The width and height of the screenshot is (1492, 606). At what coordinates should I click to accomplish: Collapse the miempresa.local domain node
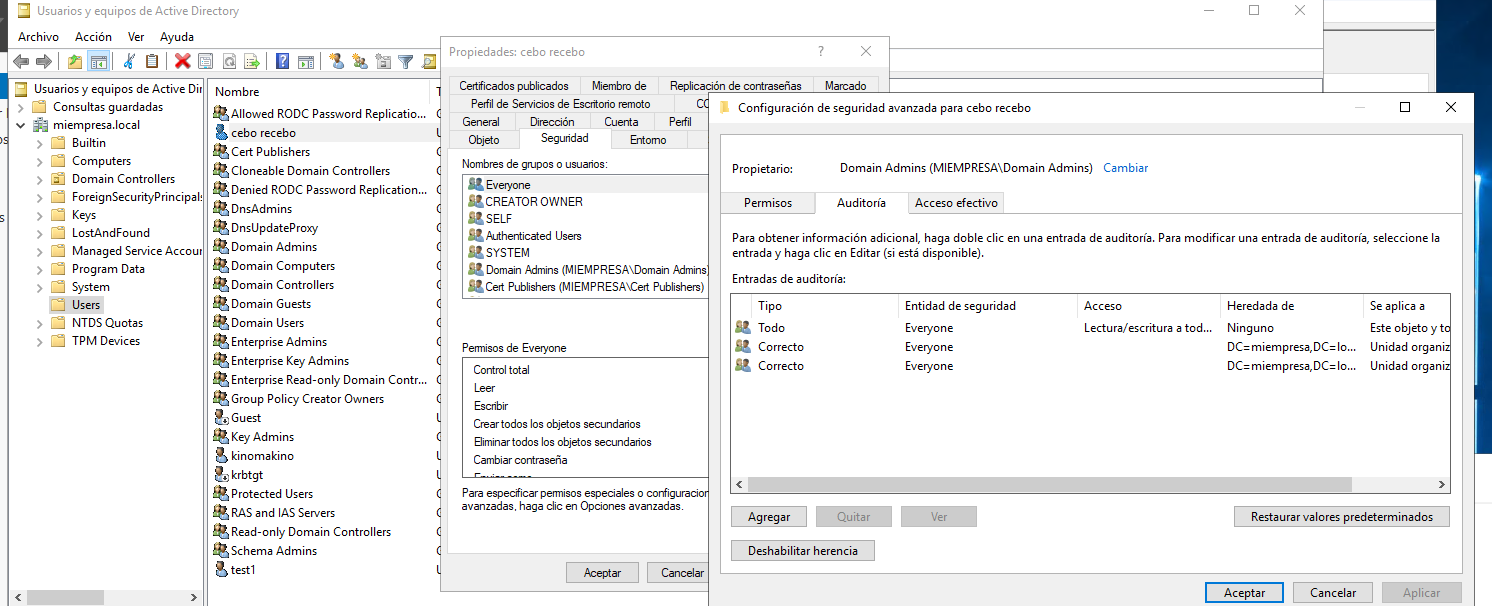[22, 125]
